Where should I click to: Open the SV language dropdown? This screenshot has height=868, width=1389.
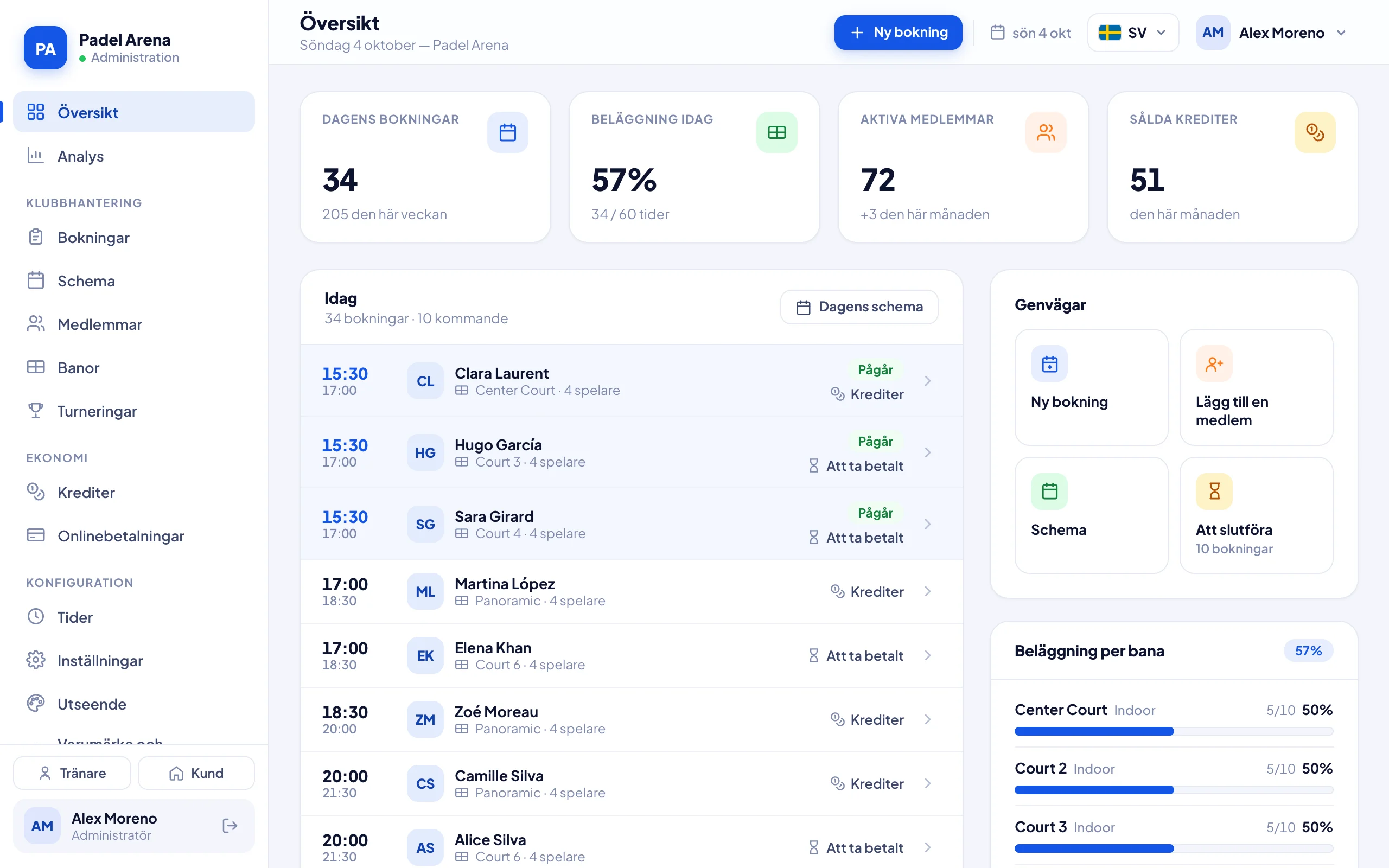(1132, 33)
